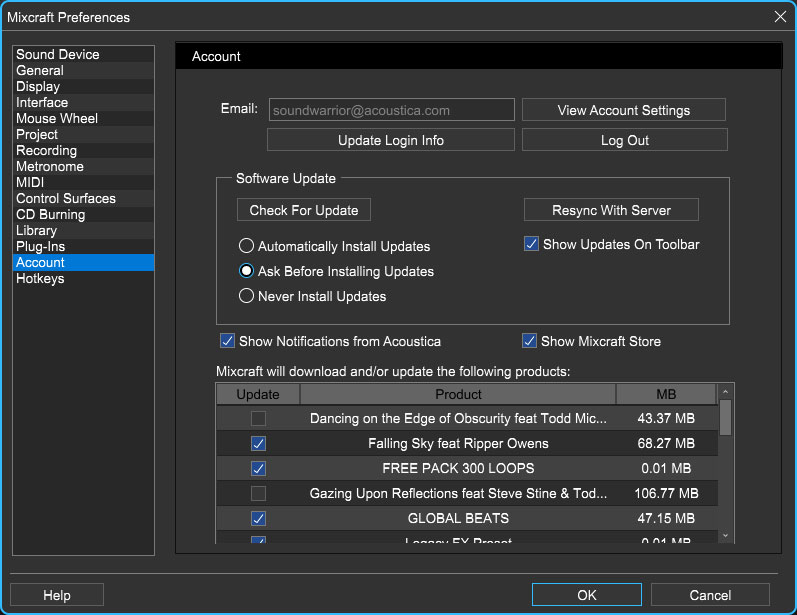Check update box for Dancing on the Edge
This screenshot has height=615, width=797.
point(258,418)
